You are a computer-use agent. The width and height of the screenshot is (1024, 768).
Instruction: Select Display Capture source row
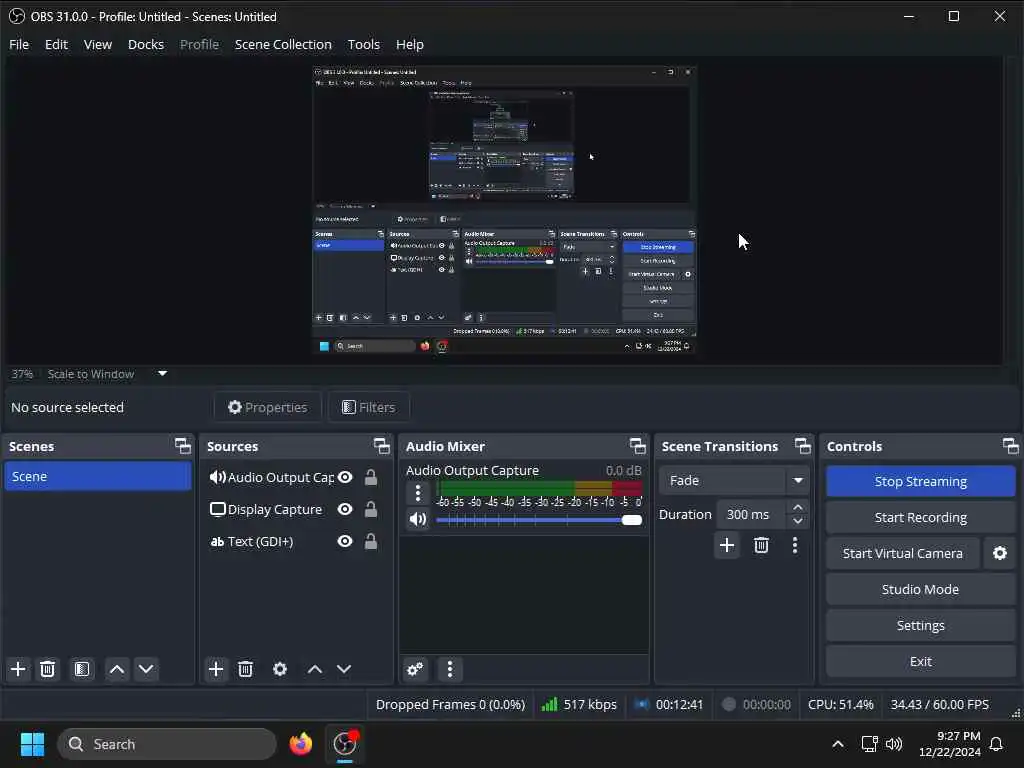click(294, 509)
